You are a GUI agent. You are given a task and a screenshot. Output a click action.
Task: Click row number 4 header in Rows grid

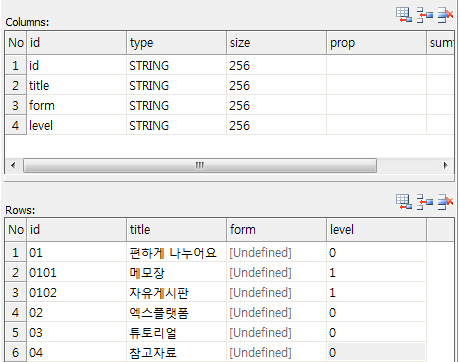tap(15, 312)
